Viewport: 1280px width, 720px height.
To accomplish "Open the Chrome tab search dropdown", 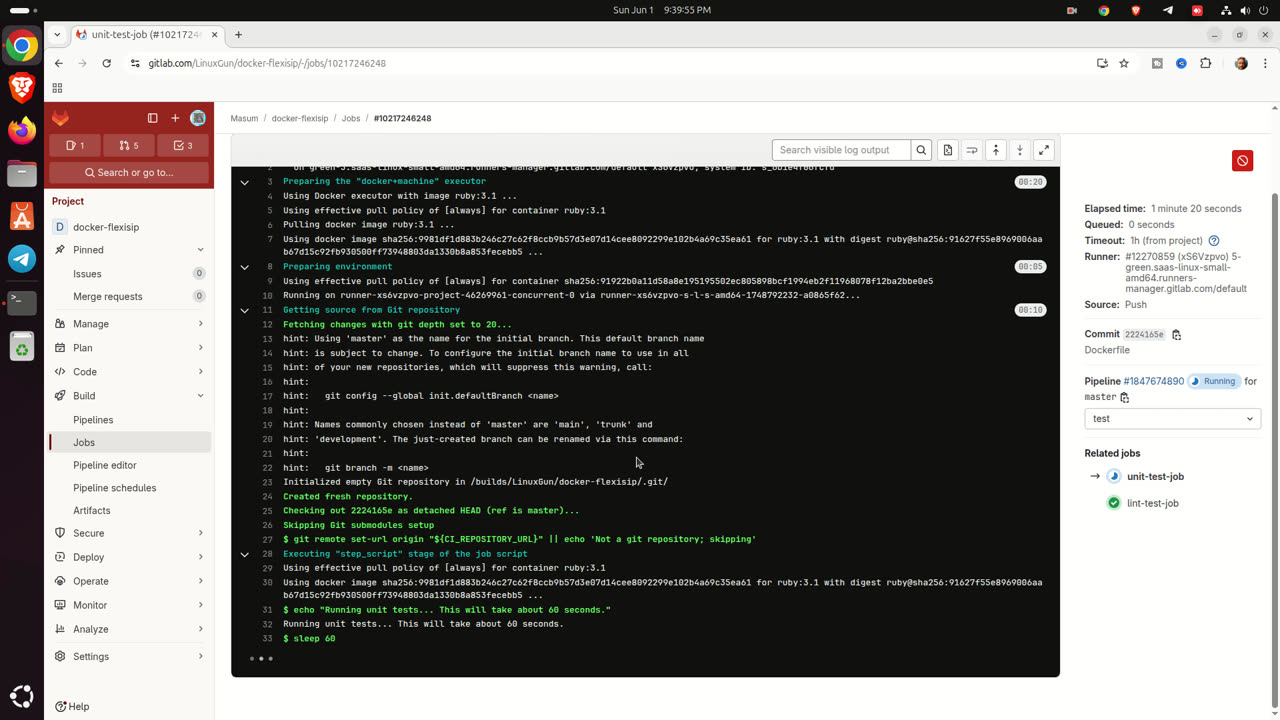I will (x=58, y=35).
